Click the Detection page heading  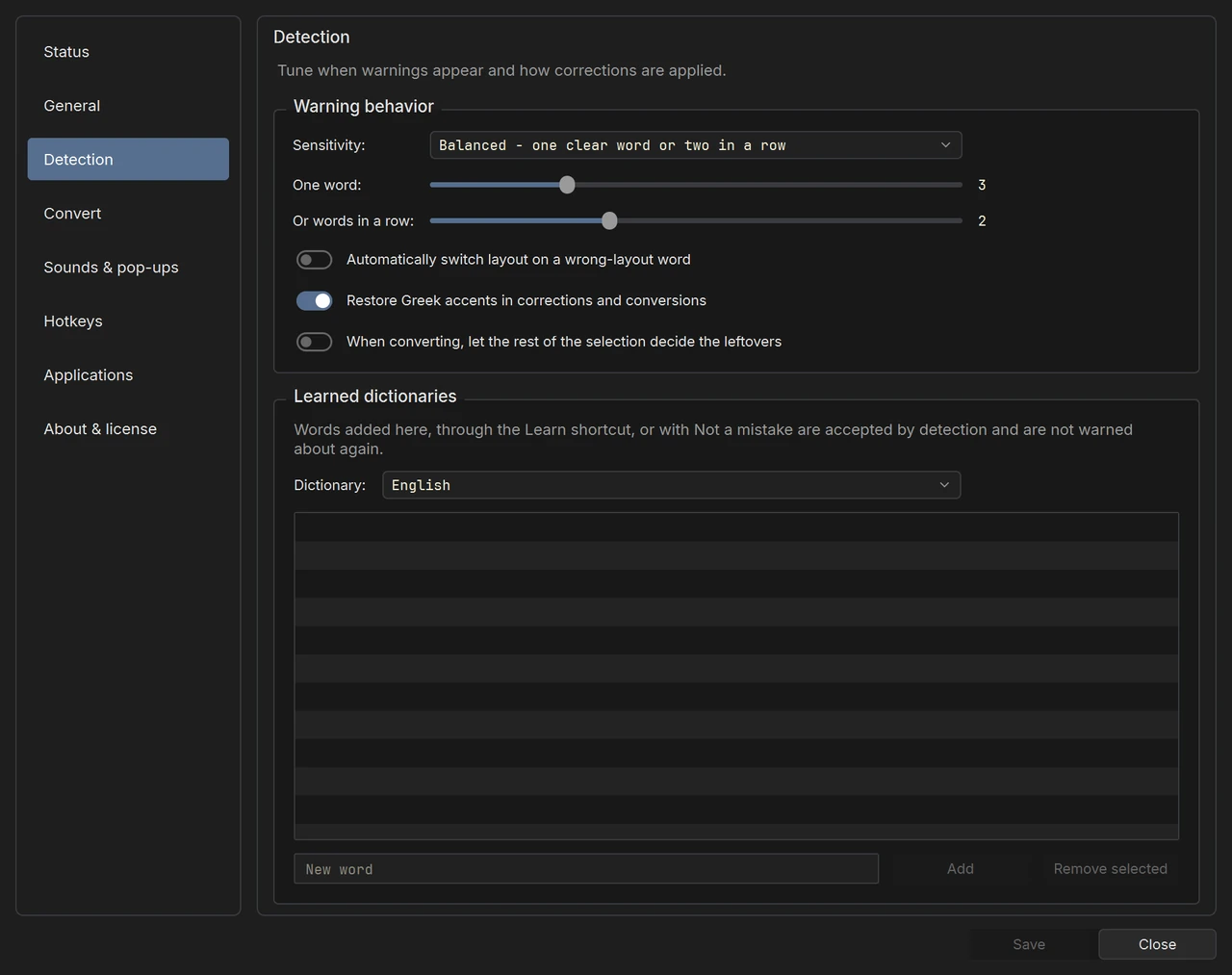[x=312, y=38]
